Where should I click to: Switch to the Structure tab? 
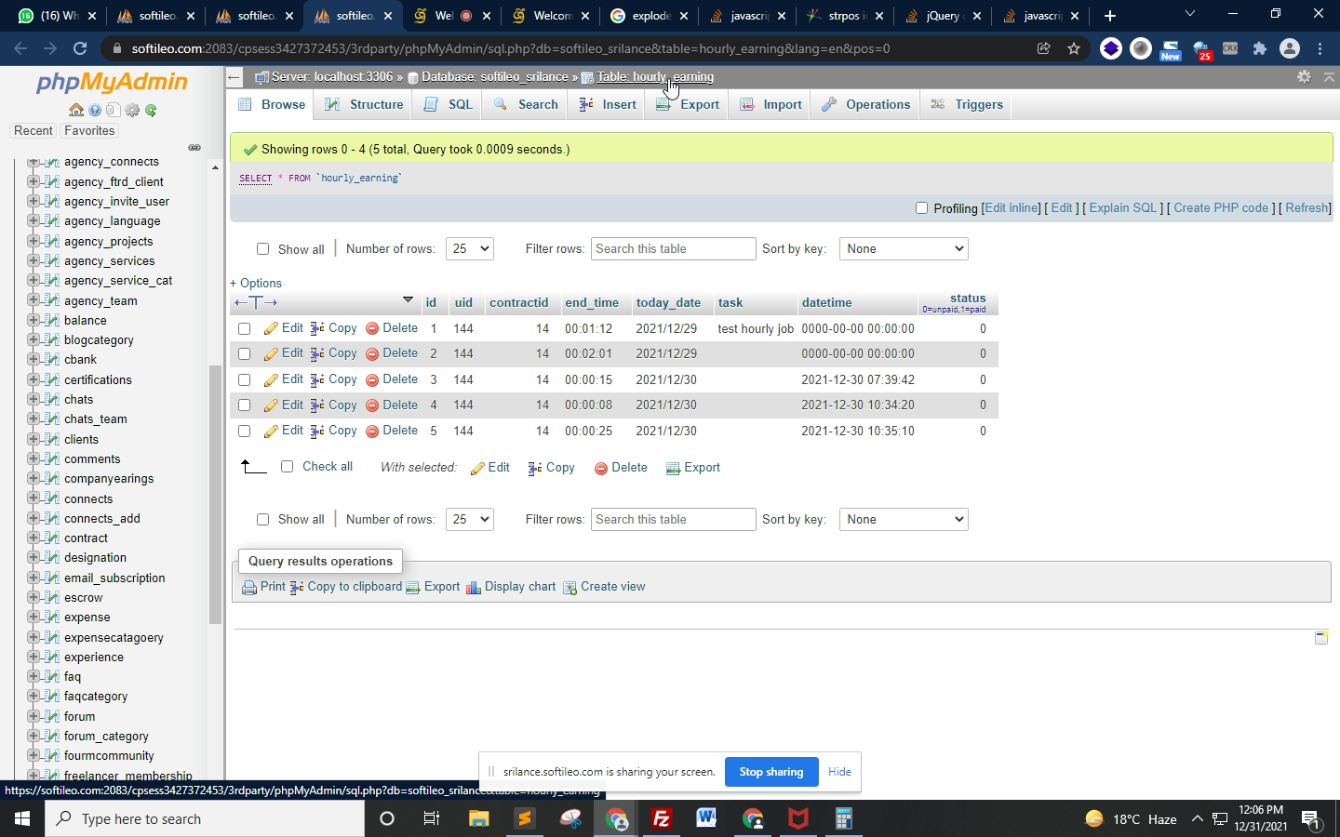tap(364, 105)
